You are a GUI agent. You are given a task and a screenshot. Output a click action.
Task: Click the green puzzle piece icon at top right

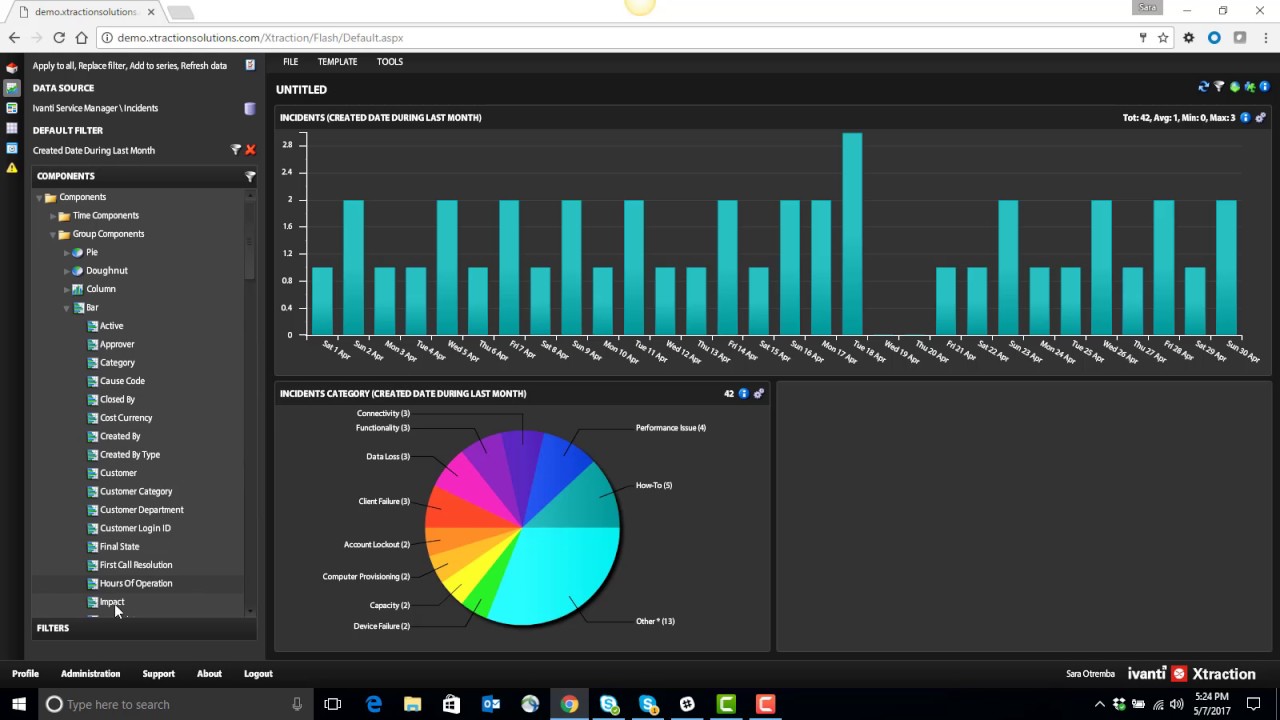coord(1250,87)
